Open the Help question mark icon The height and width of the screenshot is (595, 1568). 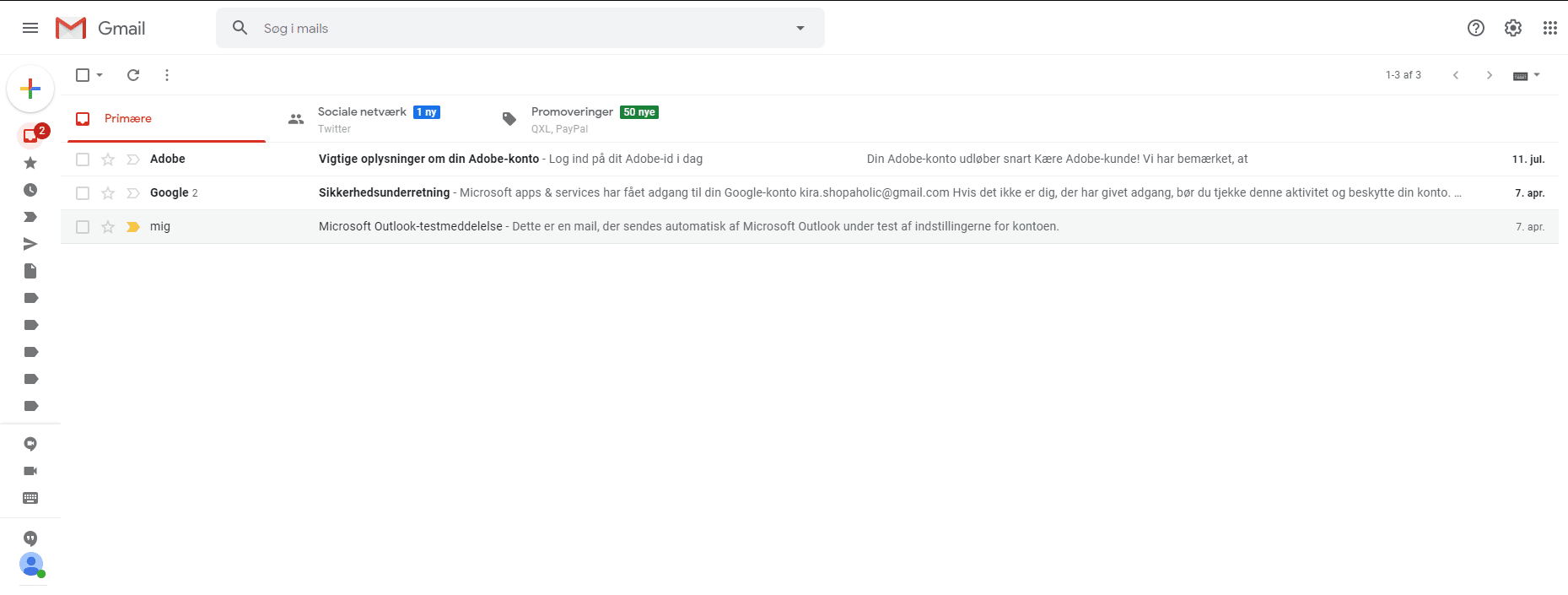[x=1475, y=28]
